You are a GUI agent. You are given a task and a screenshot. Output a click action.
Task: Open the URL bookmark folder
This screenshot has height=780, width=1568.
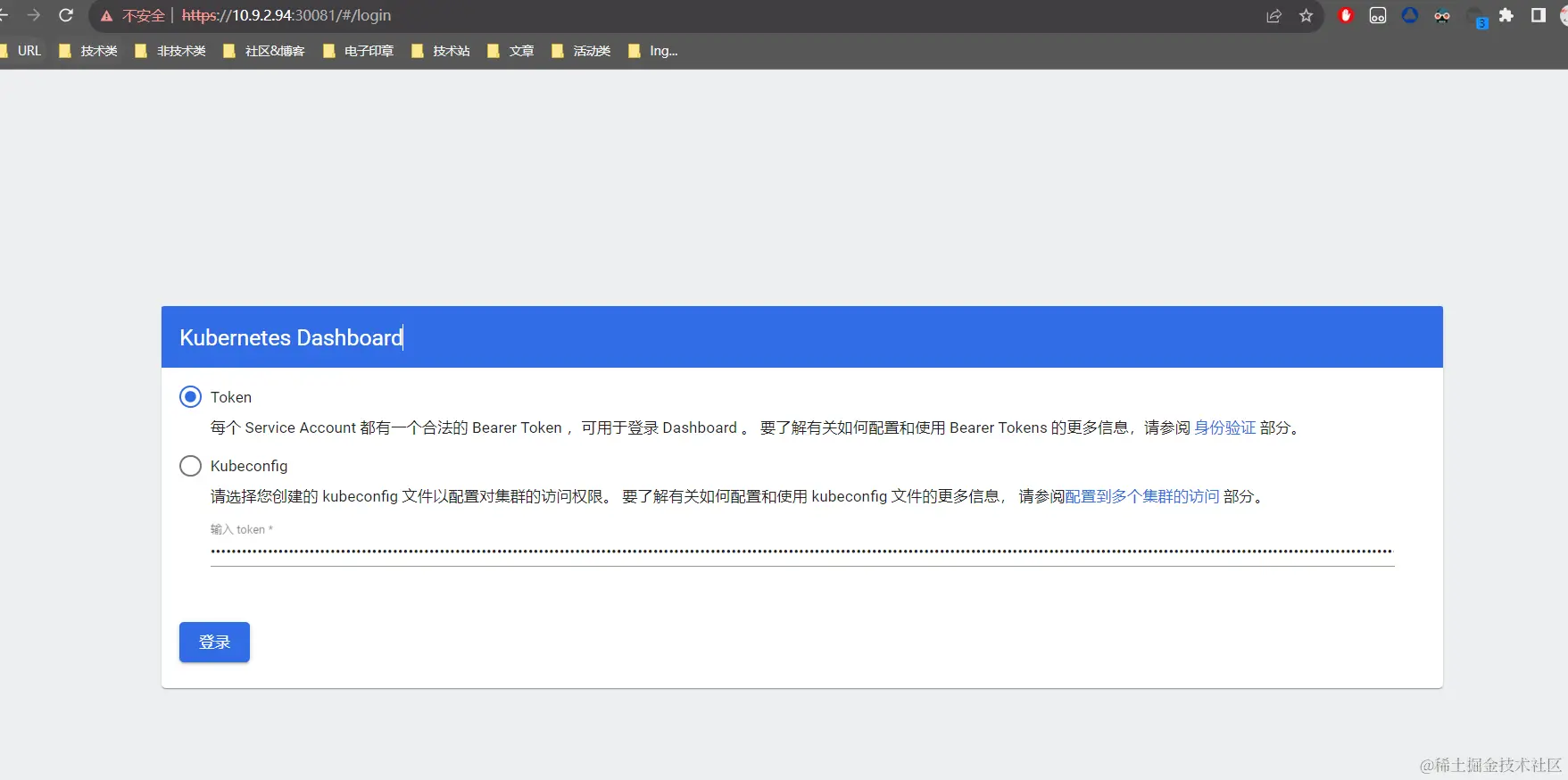21,51
